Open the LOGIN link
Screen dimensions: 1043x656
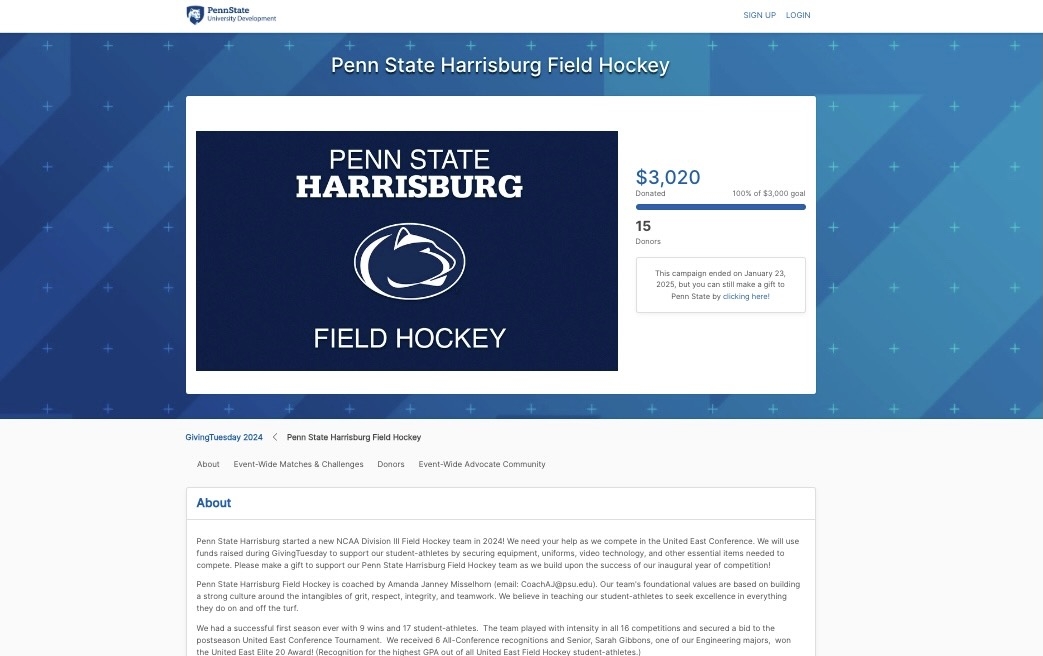(x=798, y=15)
